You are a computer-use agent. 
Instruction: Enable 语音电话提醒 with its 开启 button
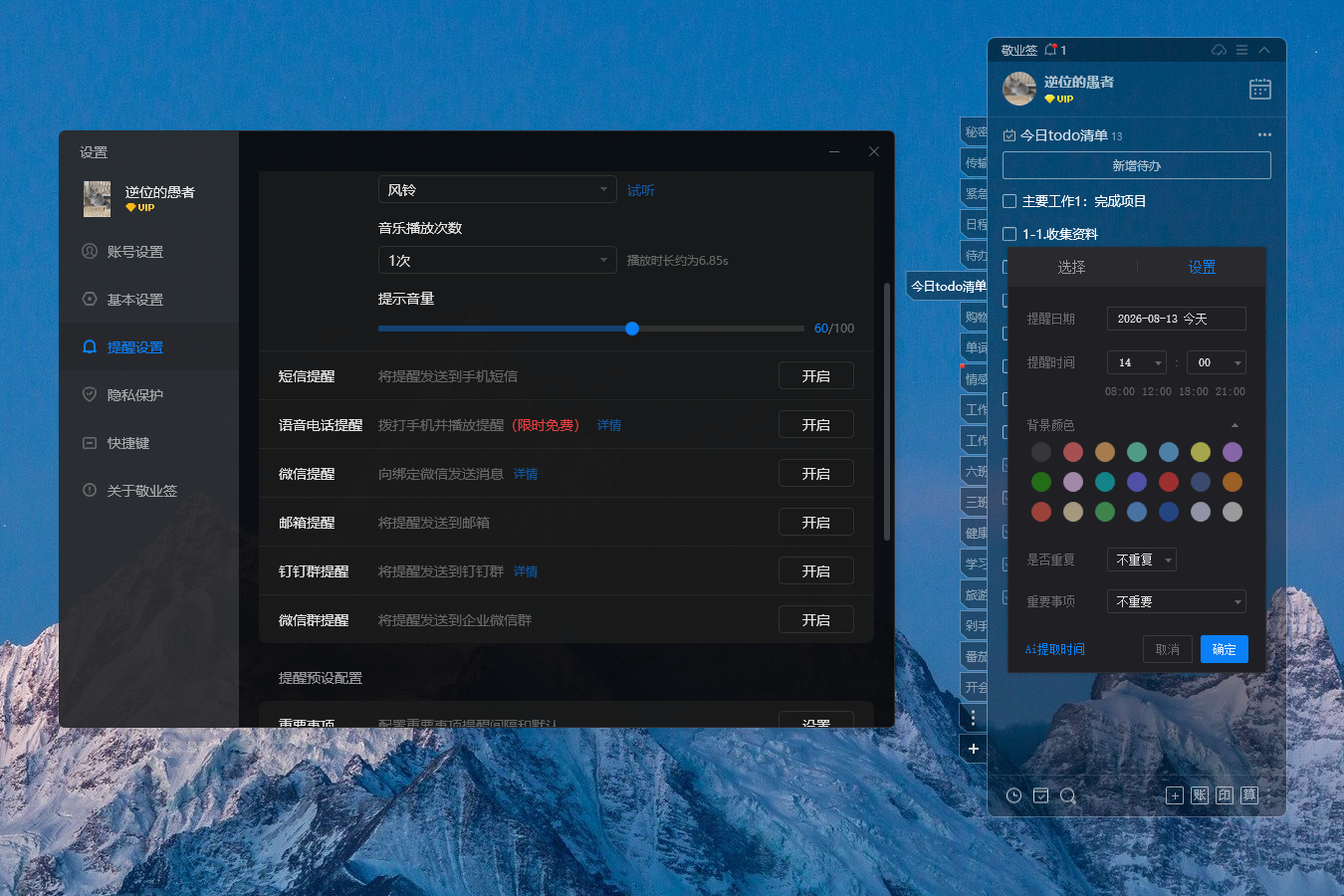click(815, 425)
